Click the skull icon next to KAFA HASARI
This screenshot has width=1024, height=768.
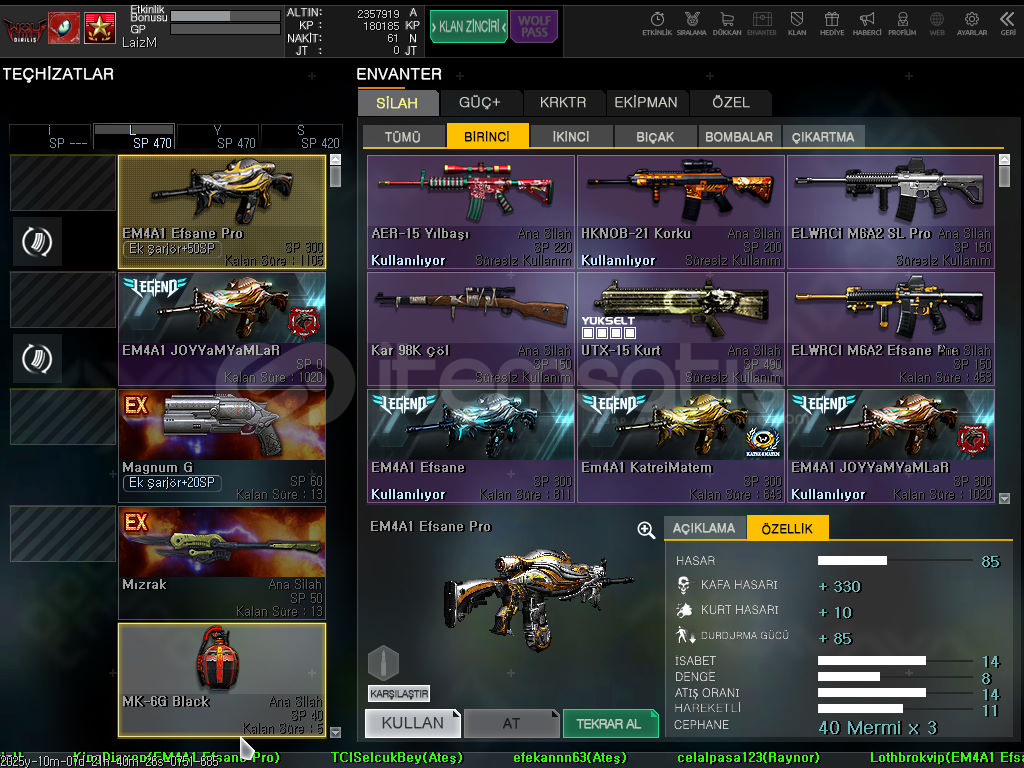[684, 584]
